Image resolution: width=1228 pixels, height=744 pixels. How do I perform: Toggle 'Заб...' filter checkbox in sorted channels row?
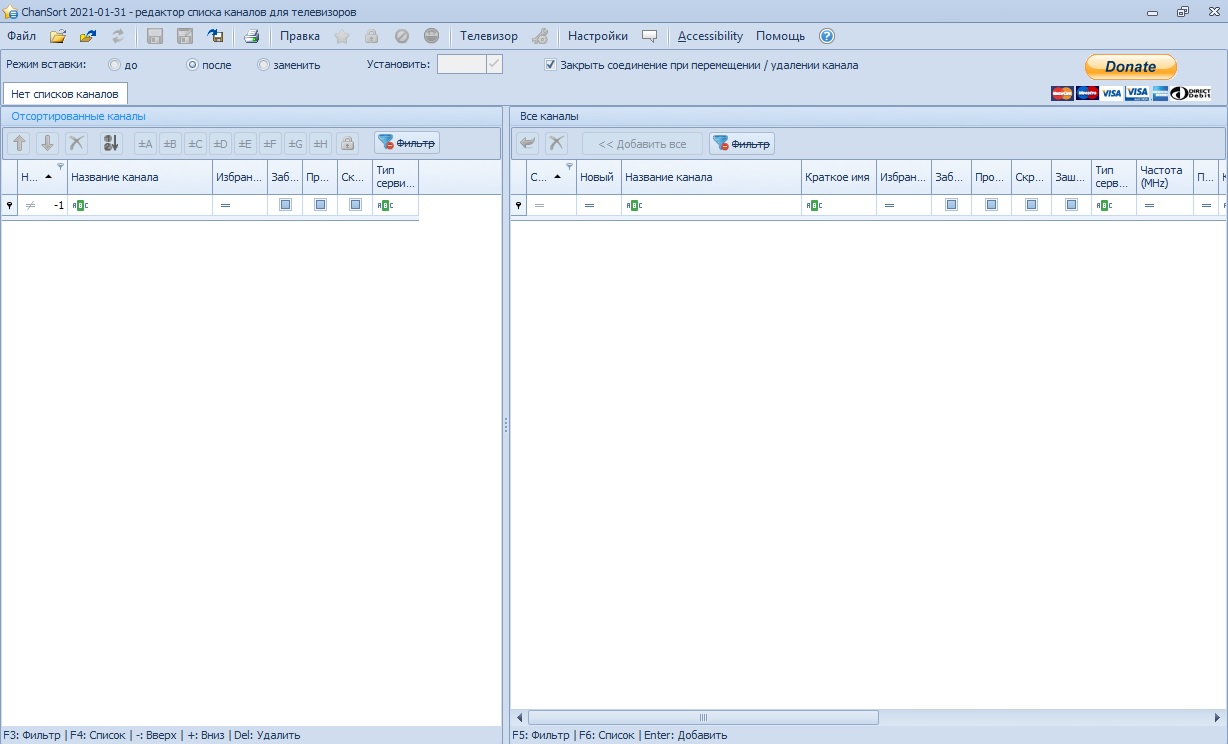pos(285,204)
